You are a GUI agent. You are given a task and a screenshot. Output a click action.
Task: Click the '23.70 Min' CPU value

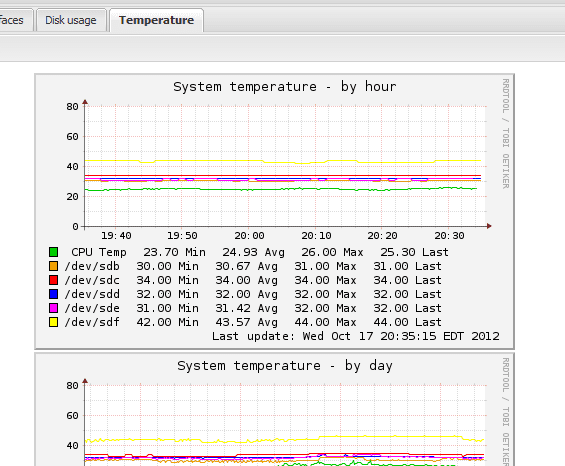point(174,252)
